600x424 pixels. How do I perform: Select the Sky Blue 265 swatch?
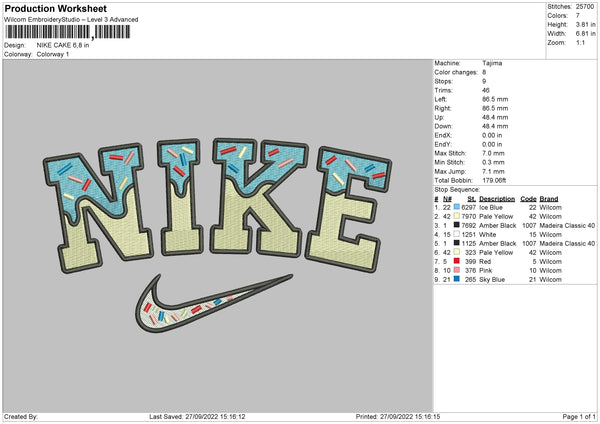coord(457,279)
